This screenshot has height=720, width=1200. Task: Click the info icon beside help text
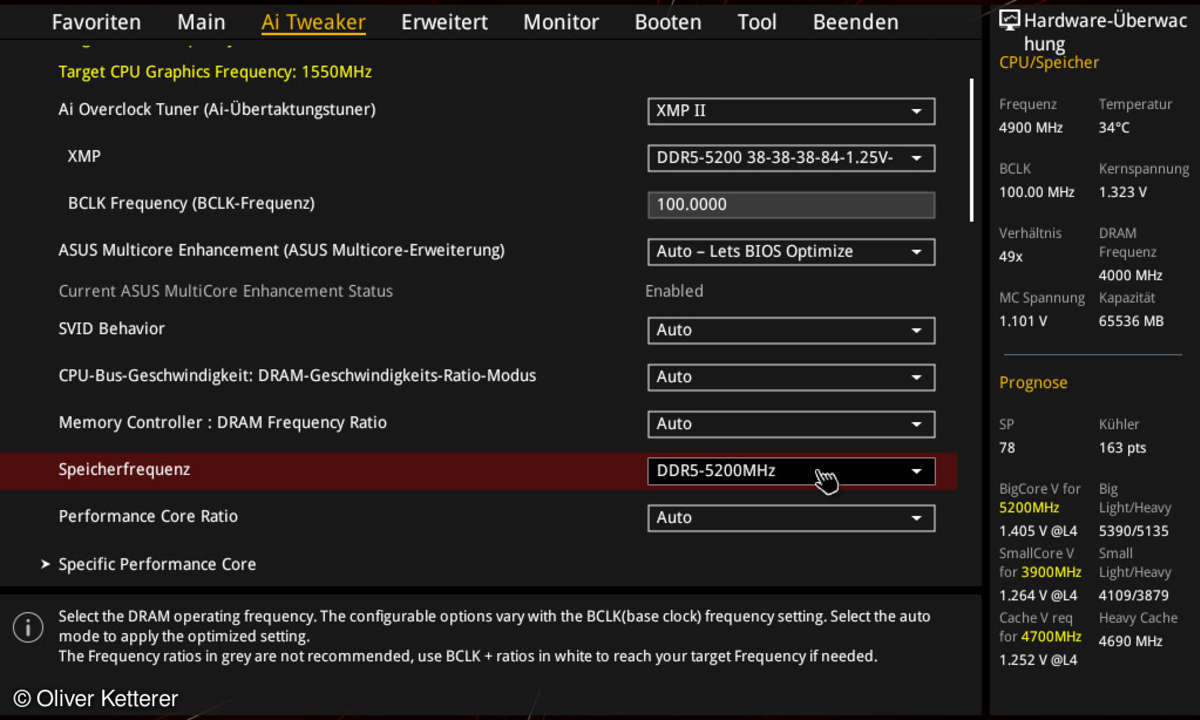pos(28,627)
